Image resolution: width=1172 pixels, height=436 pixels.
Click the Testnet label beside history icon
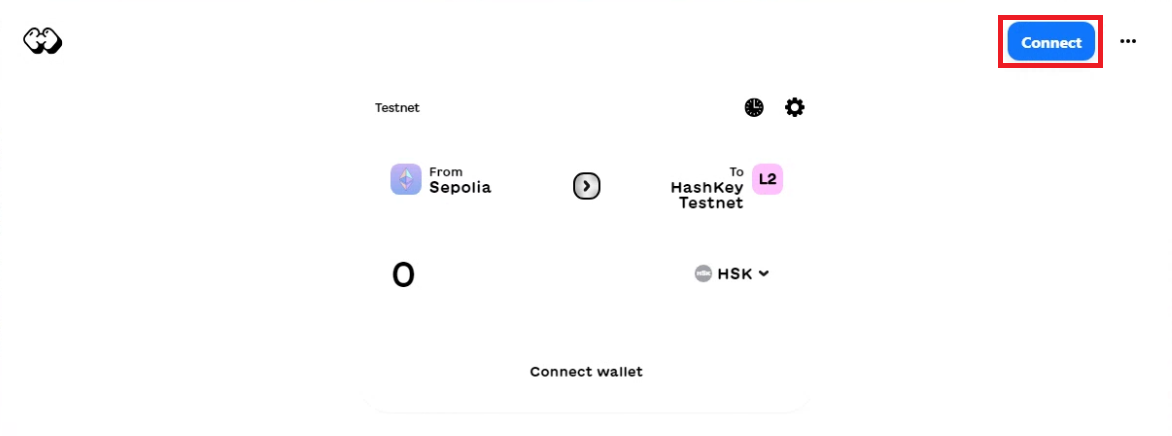point(397,108)
